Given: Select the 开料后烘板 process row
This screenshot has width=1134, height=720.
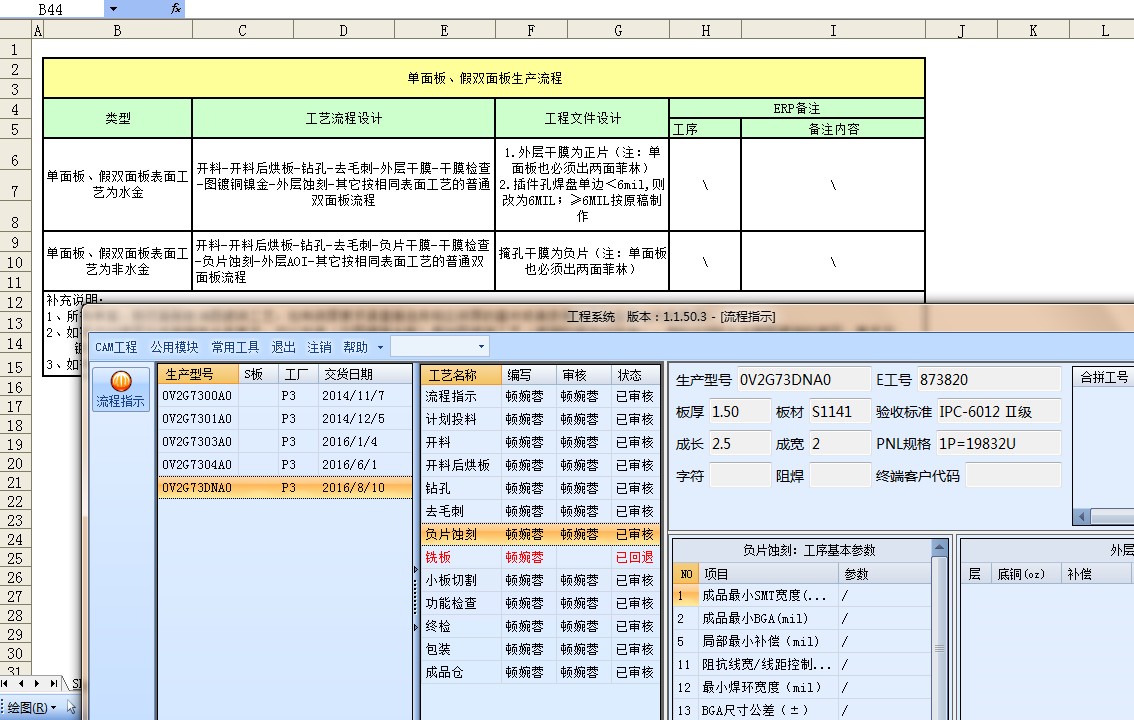Looking at the screenshot, I should [540, 465].
